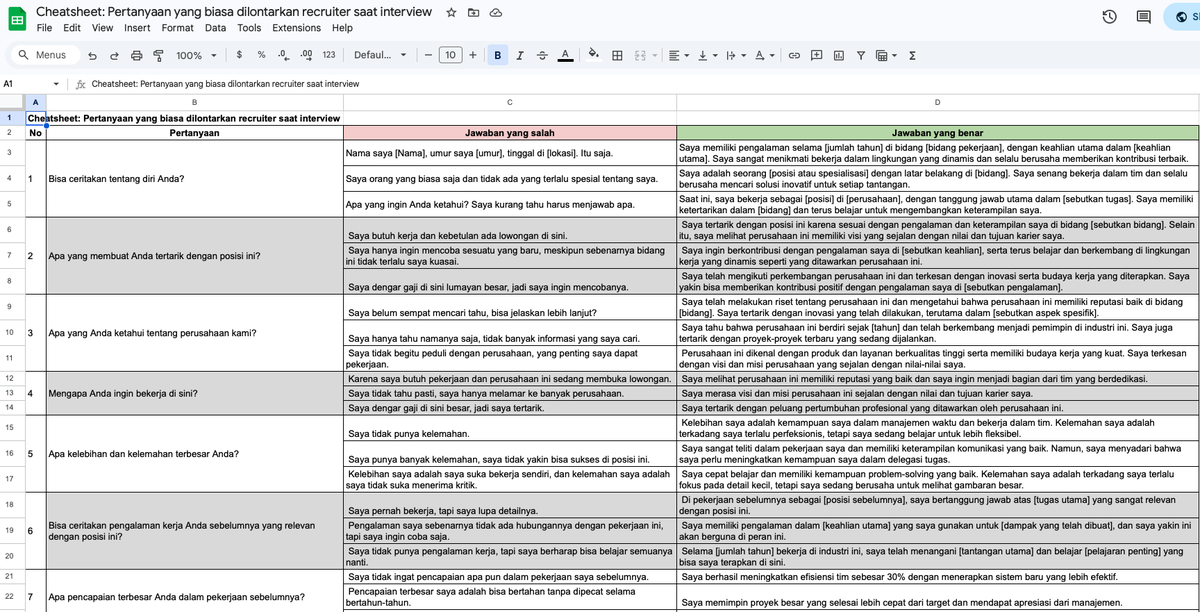
Task: Open the Data menu
Action: (x=215, y=28)
